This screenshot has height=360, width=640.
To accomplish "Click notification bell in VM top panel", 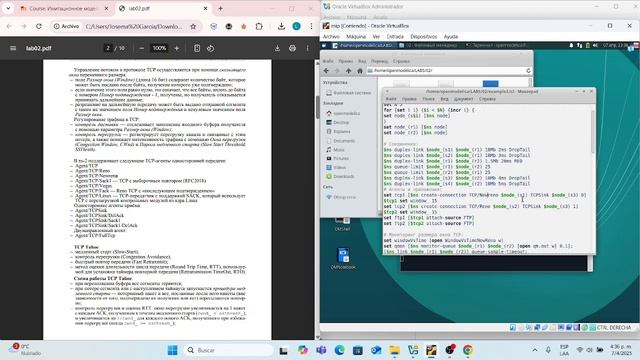I will tap(571, 45).
